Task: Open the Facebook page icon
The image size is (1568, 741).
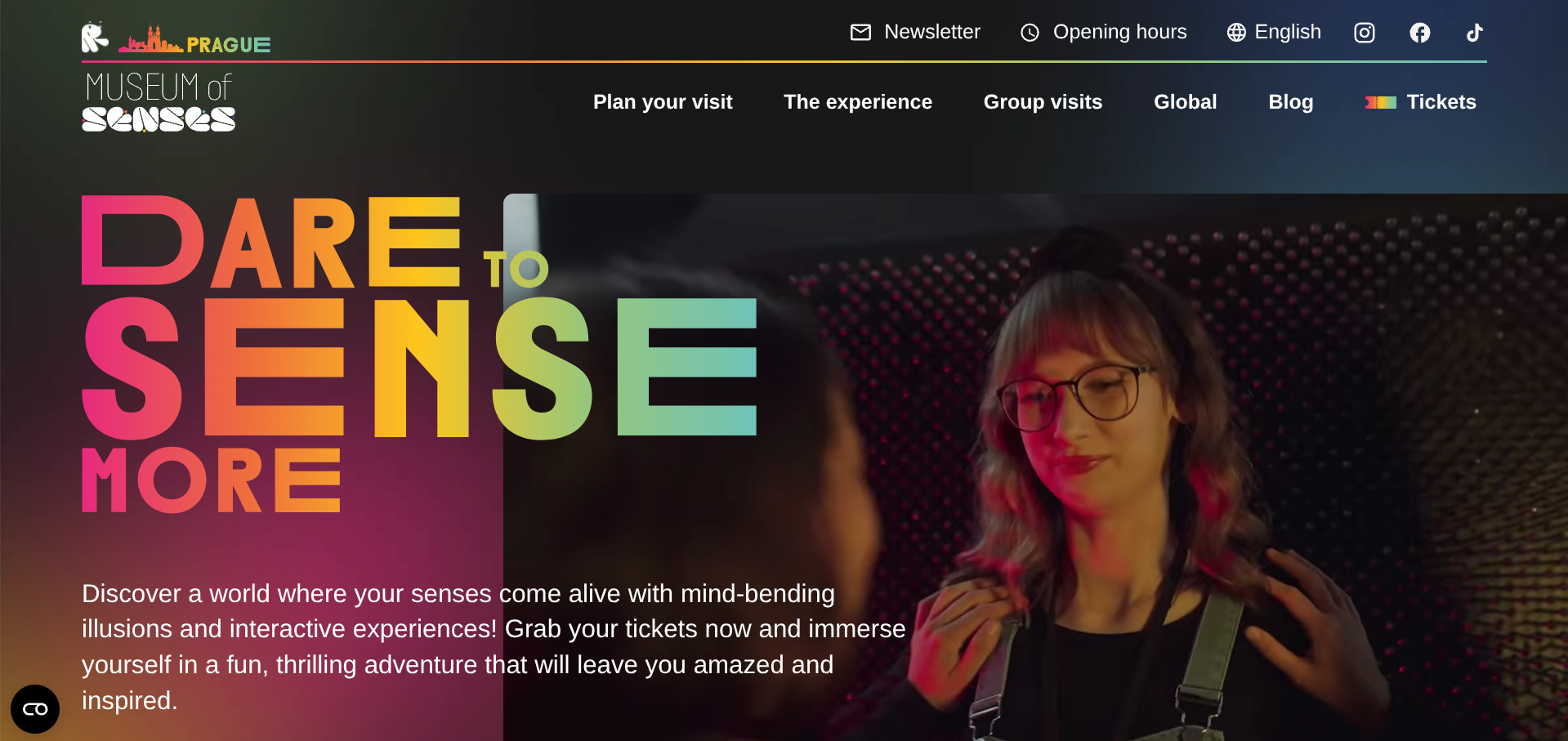Action: 1420,33
